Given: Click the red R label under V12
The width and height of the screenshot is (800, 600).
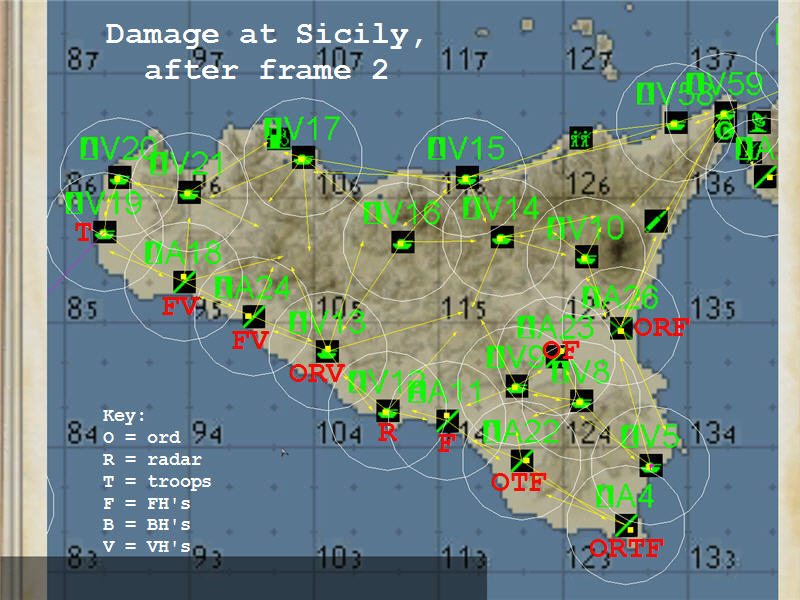Looking at the screenshot, I should [388, 433].
